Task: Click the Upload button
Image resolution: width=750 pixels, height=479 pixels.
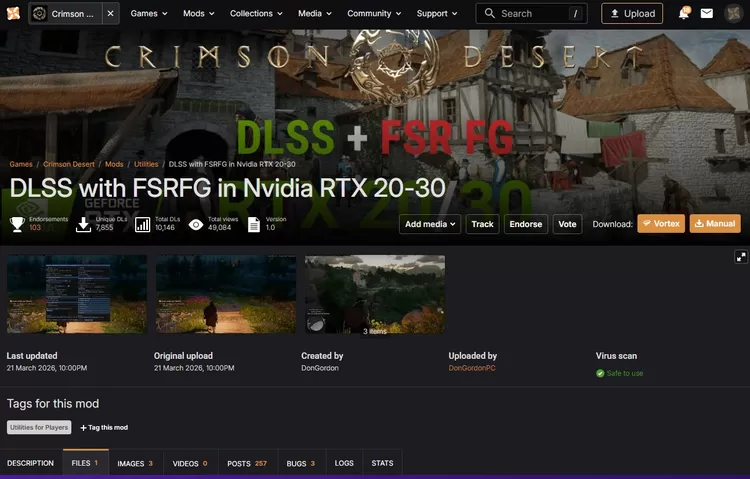Action: click(632, 13)
